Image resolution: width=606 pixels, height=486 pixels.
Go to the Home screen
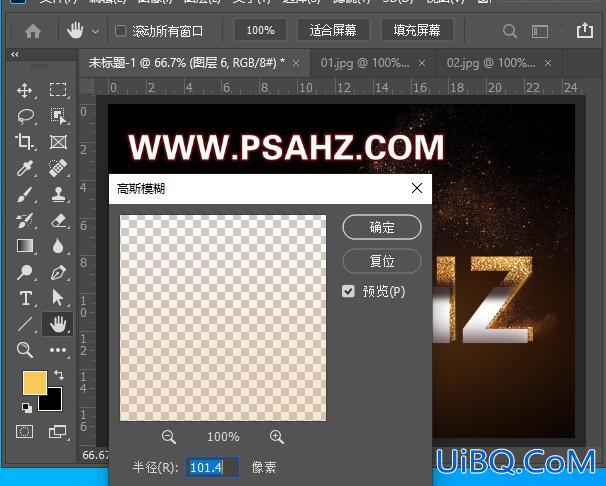click(33, 31)
